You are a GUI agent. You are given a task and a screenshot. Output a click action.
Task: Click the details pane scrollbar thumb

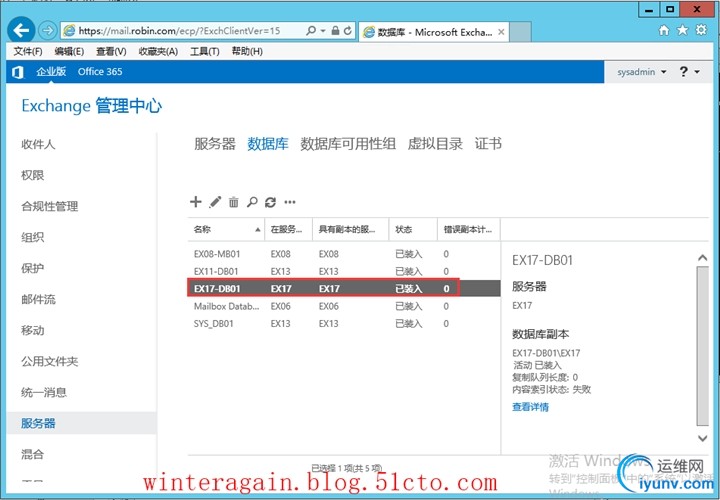click(703, 346)
